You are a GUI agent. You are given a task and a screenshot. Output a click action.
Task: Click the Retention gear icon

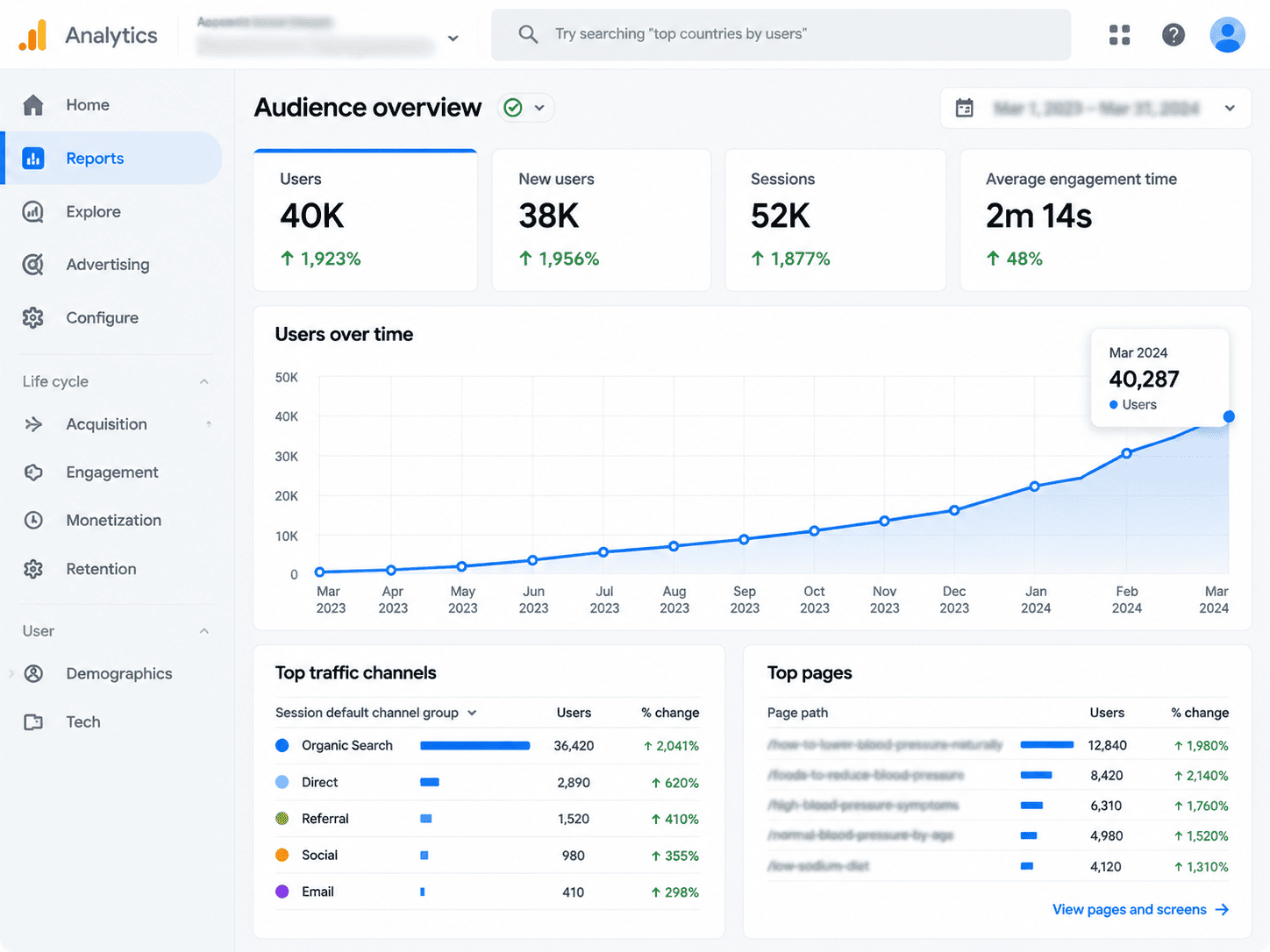(x=33, y=569)
